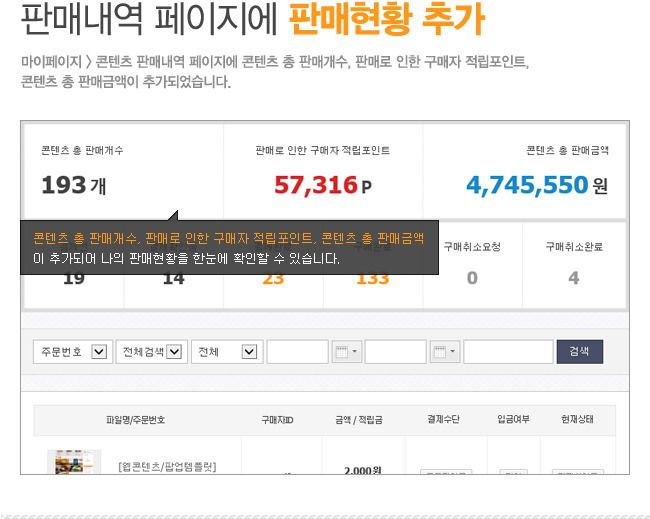Click the 구매취소완료 label

(574, 247)
